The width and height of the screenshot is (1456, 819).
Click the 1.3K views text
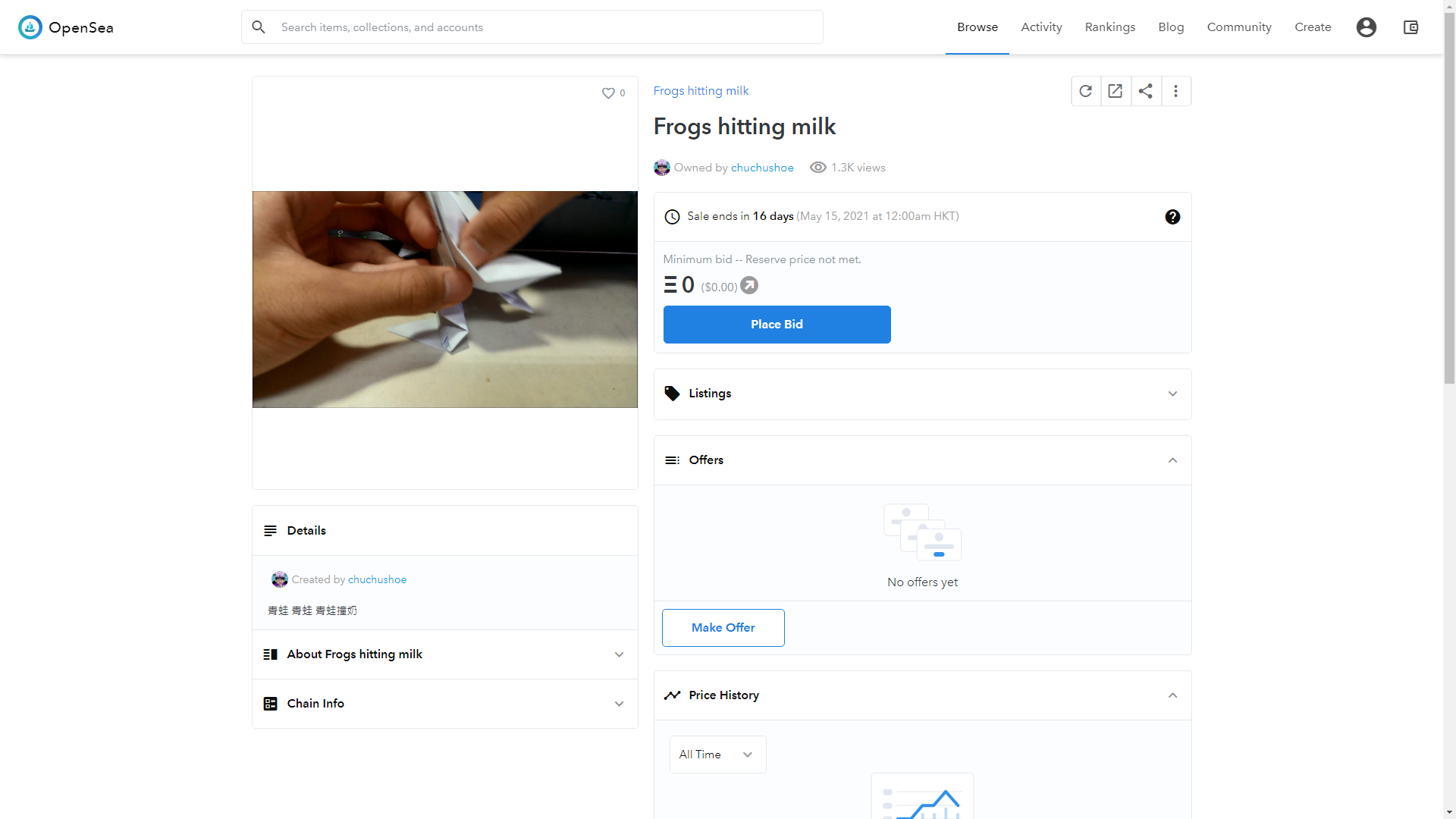click(858, 168)
